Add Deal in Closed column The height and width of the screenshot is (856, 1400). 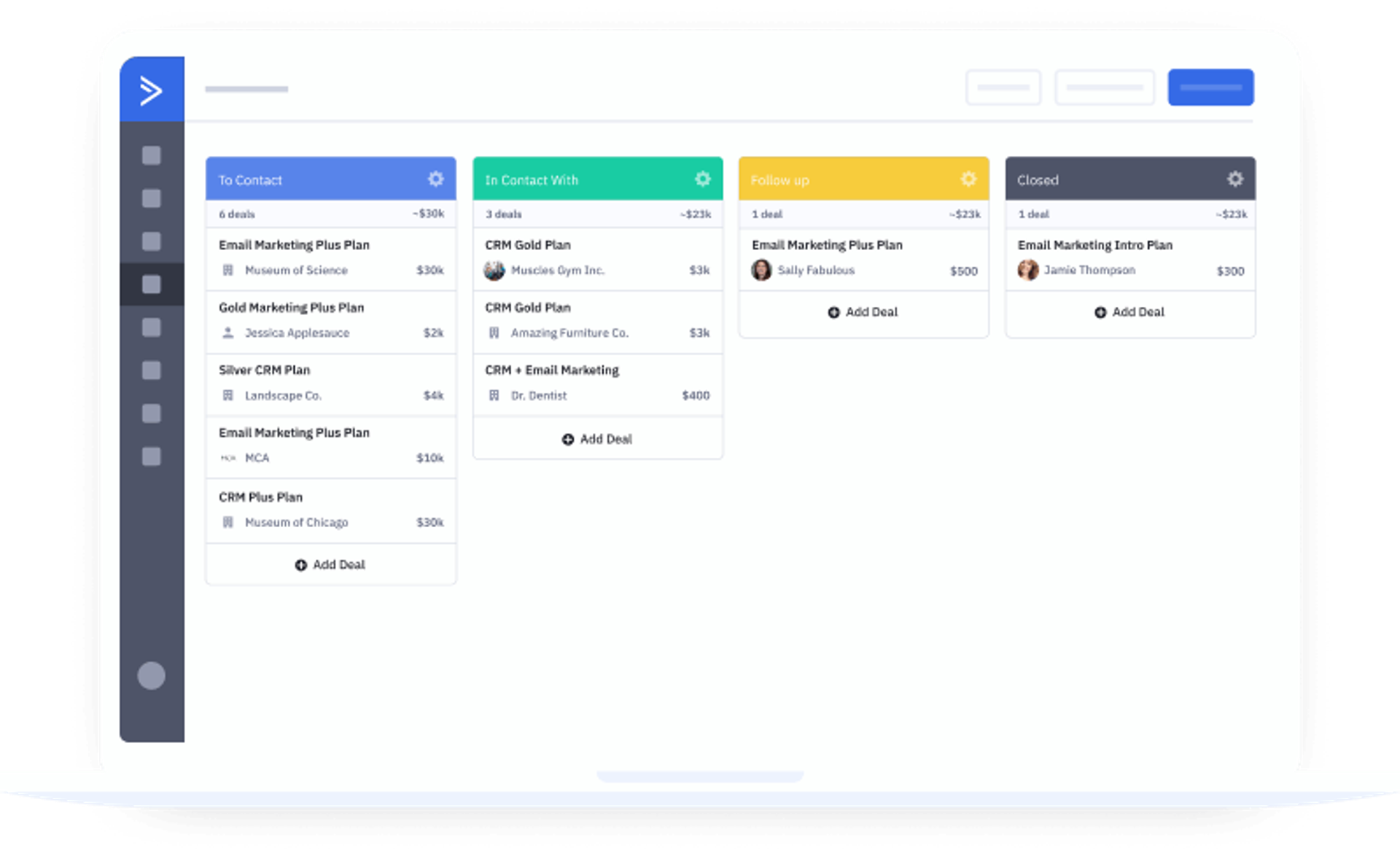[1129, 312]
